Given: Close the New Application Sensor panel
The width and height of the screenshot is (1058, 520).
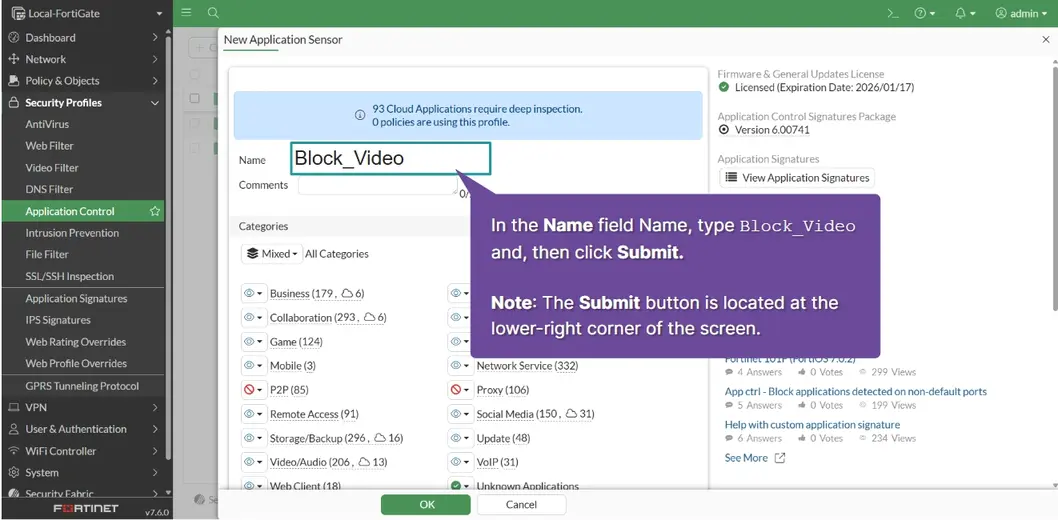Looking at the screenshot, I should [1046, 40].
